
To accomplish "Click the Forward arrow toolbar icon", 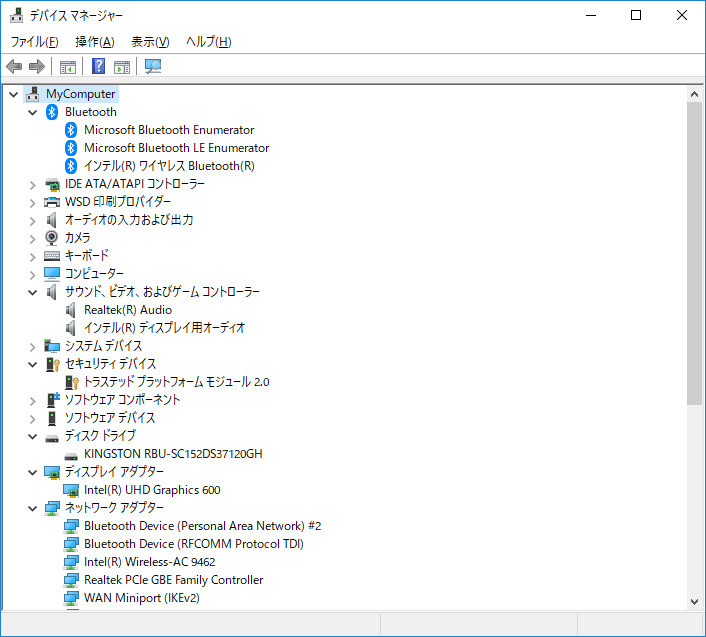I will 36,67.
